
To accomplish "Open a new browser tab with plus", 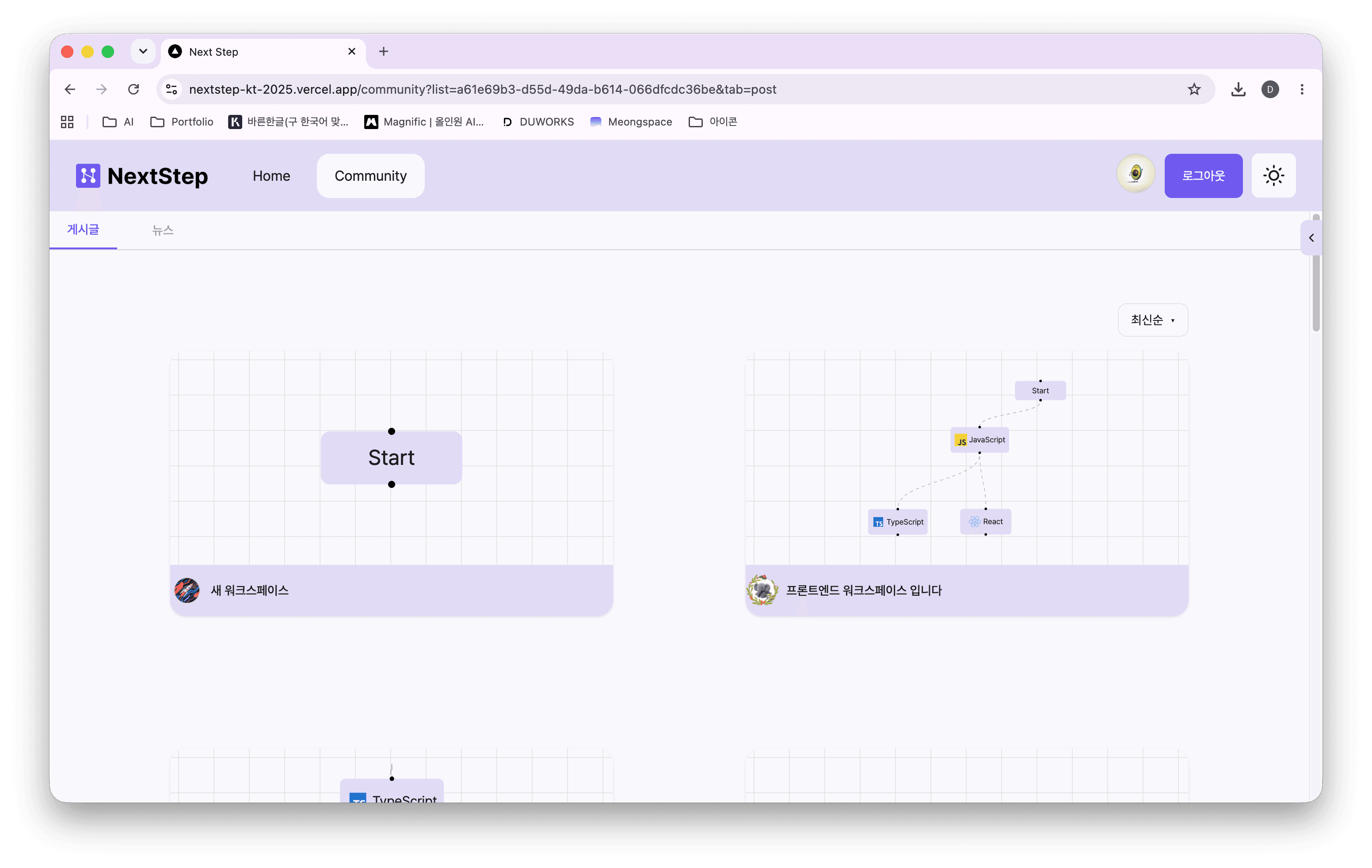I will click(384, 51).
